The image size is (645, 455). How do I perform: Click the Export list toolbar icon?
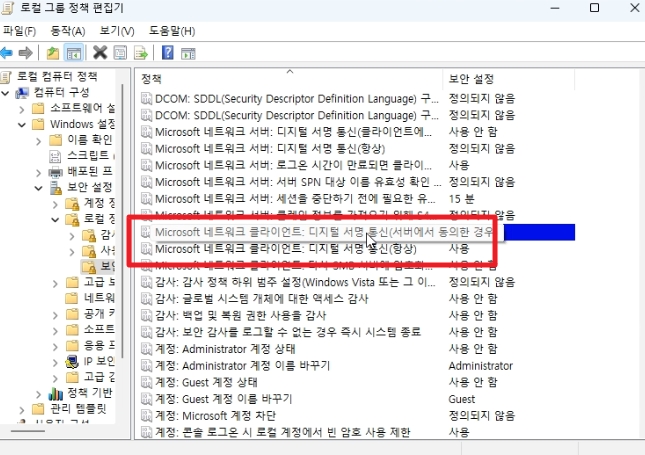[x=141, y=53]
